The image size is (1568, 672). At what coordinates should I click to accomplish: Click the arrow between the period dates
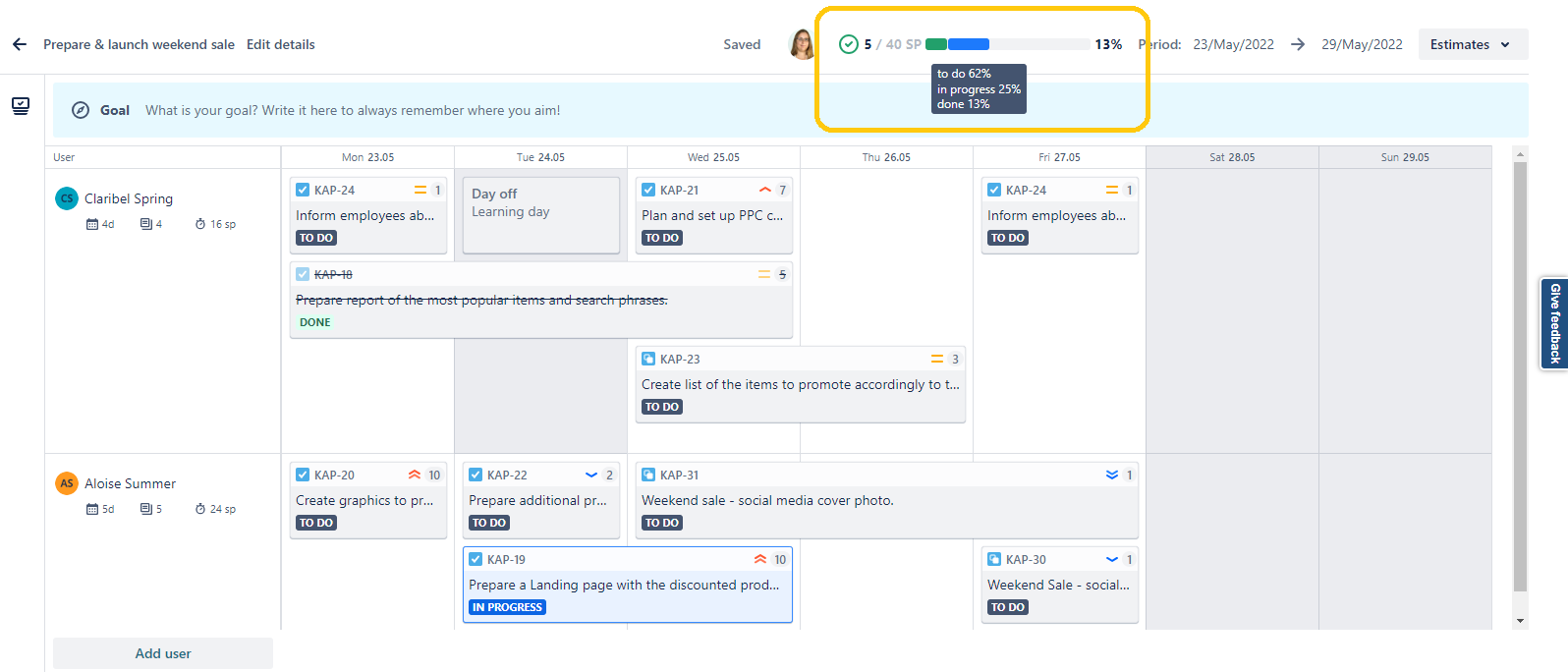[1298, 44]
